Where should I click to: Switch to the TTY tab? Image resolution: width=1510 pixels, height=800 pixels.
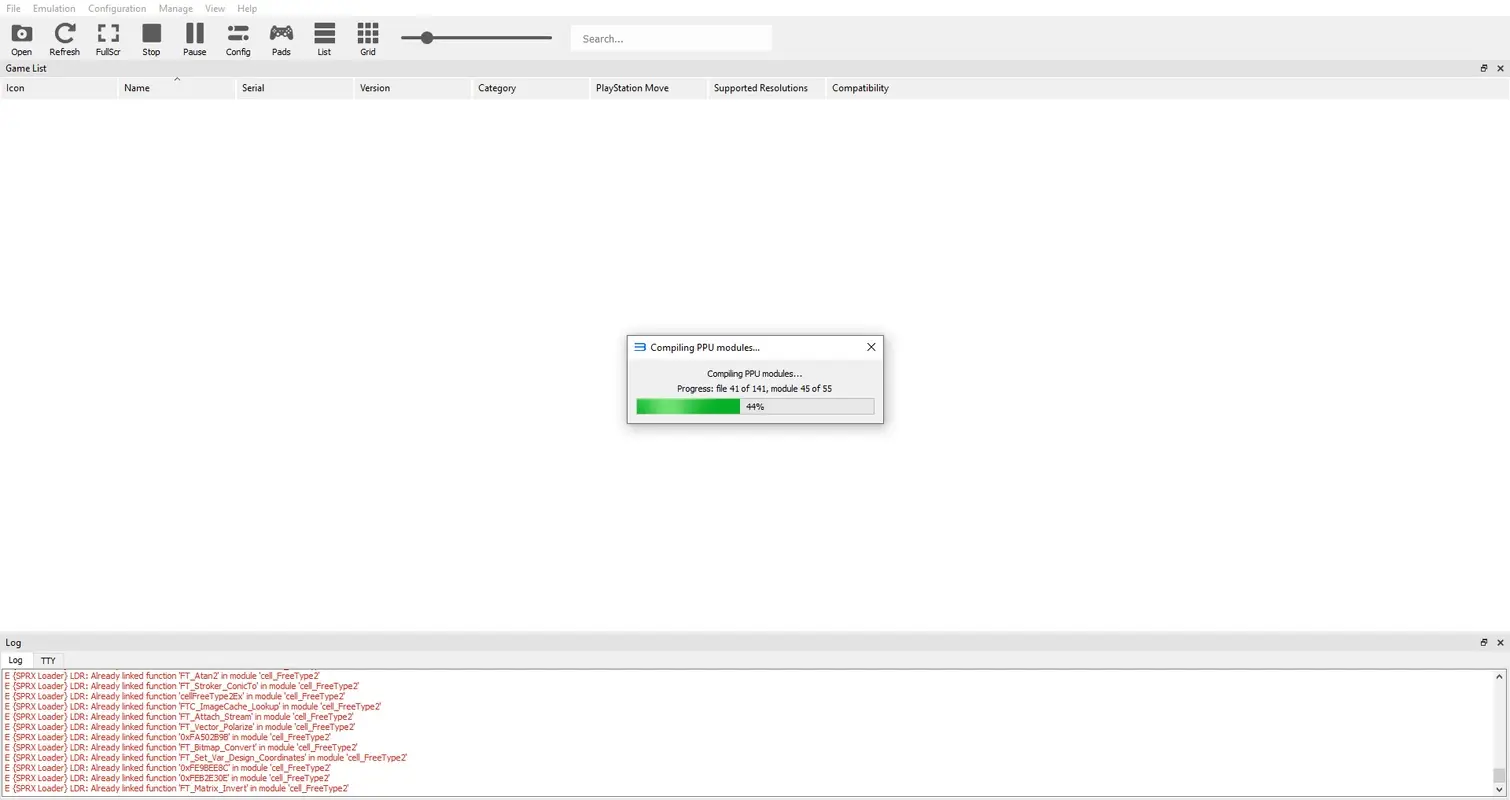click(48, 660)
